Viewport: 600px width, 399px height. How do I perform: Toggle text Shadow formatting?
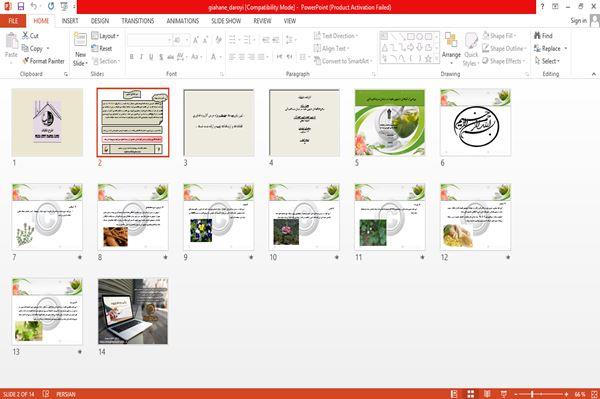(161, 57)
